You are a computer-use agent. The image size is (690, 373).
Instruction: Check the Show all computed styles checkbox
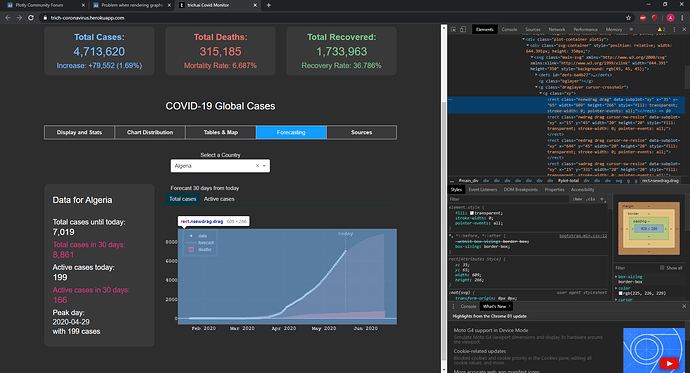coord(662,267)
